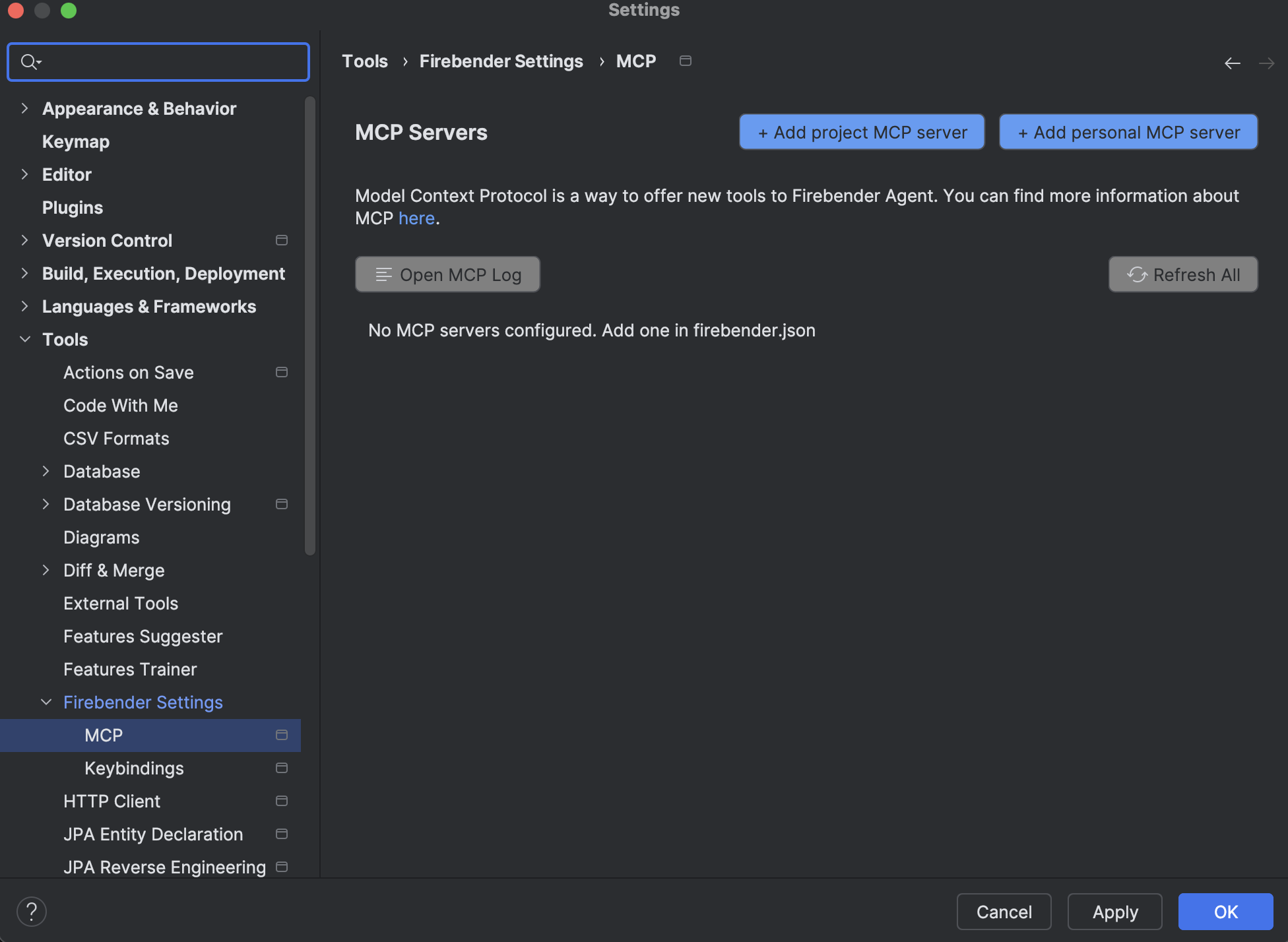Click the project-level icon next to Actions on Save
This screenshot has width=1288, height=942.
[282, 372]
